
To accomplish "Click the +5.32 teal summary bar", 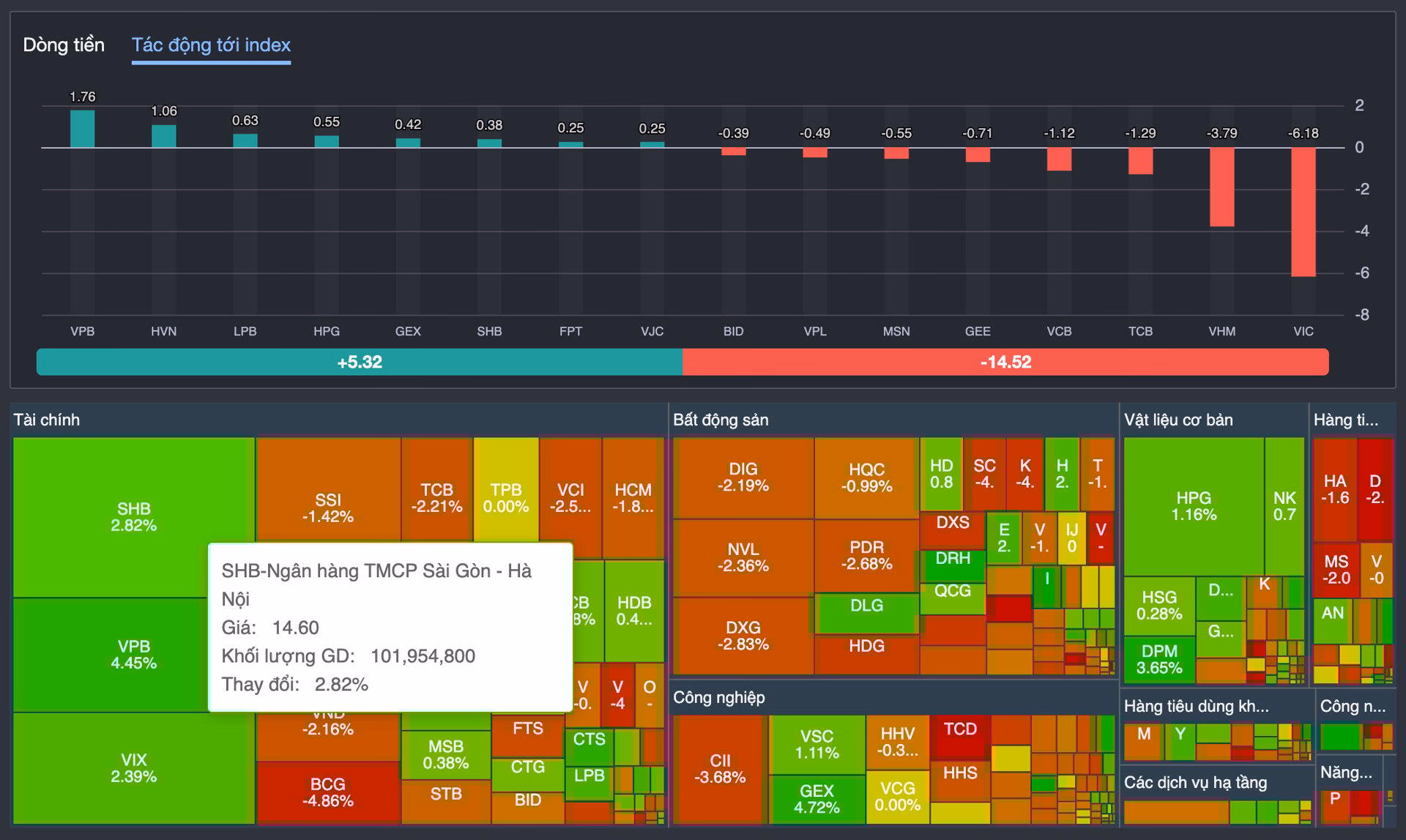I will tap(359, 362).
